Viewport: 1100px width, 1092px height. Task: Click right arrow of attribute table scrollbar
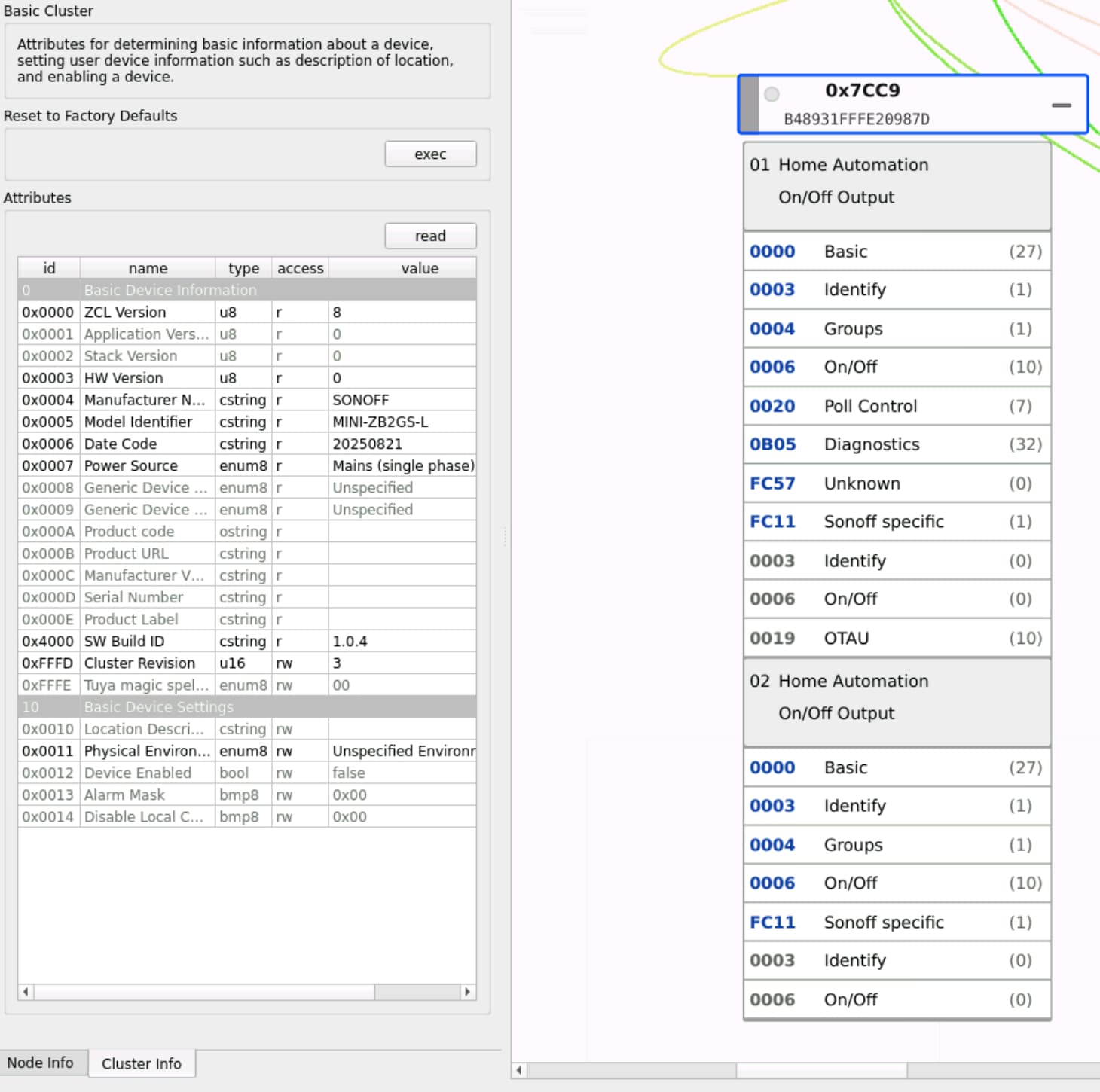coord(467,992)
